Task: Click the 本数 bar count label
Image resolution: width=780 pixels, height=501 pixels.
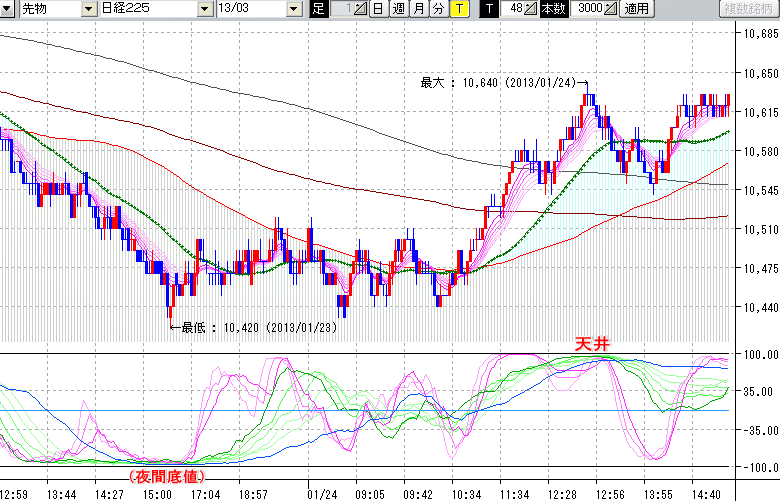Action: tap(553, 9)
